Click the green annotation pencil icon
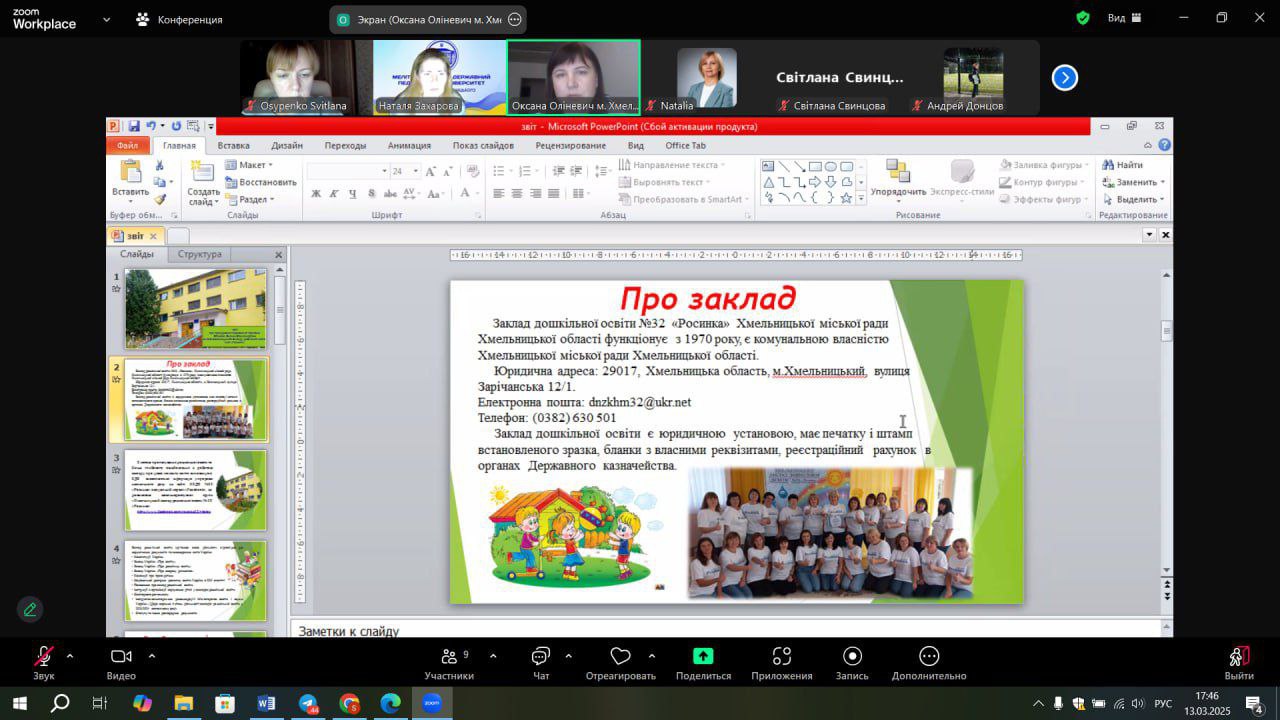Screen dimensions: 1280x720 pos(30,609)
